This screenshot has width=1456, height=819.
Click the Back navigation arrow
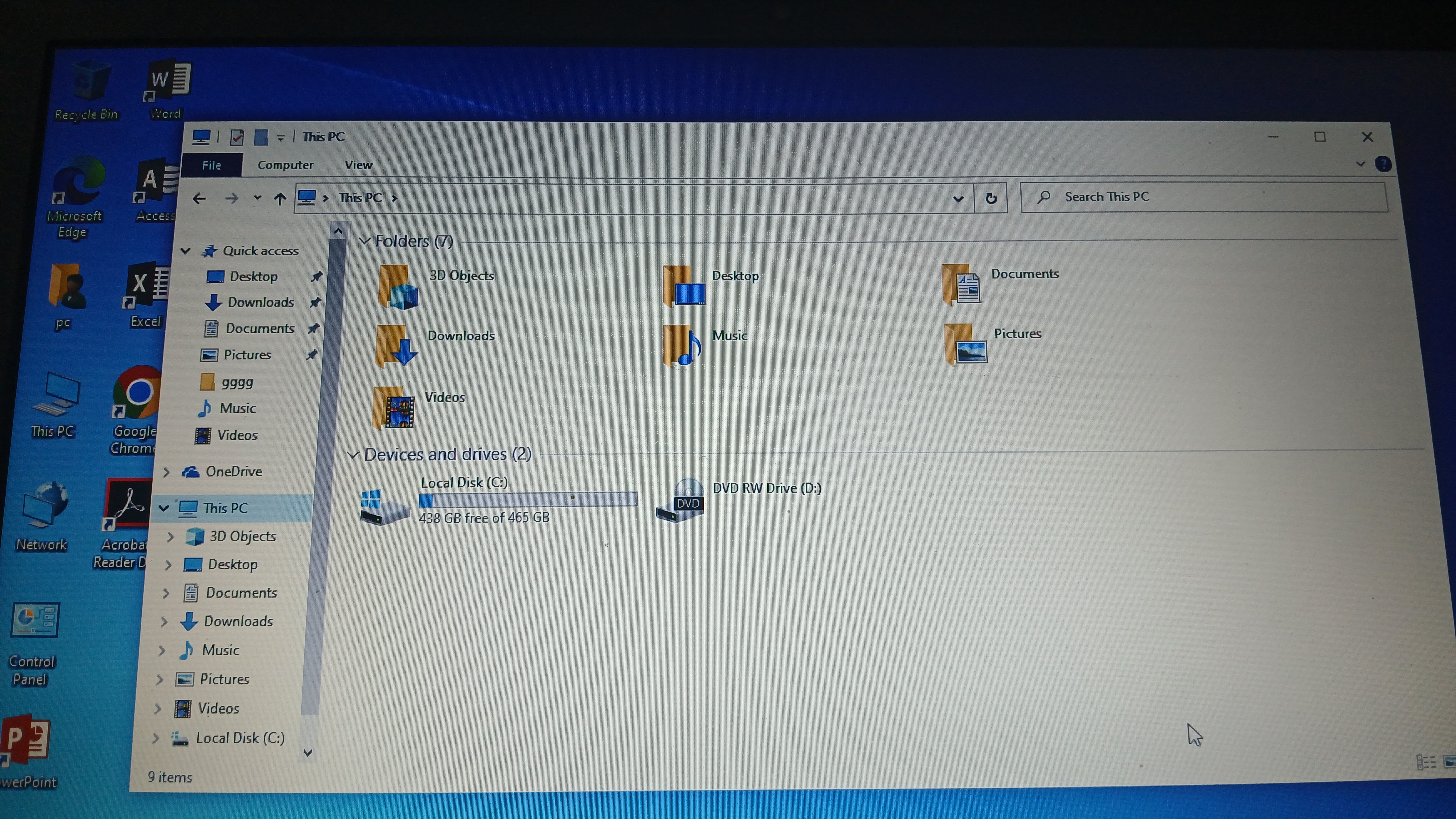pyautogui.click(x=199, y=198)
